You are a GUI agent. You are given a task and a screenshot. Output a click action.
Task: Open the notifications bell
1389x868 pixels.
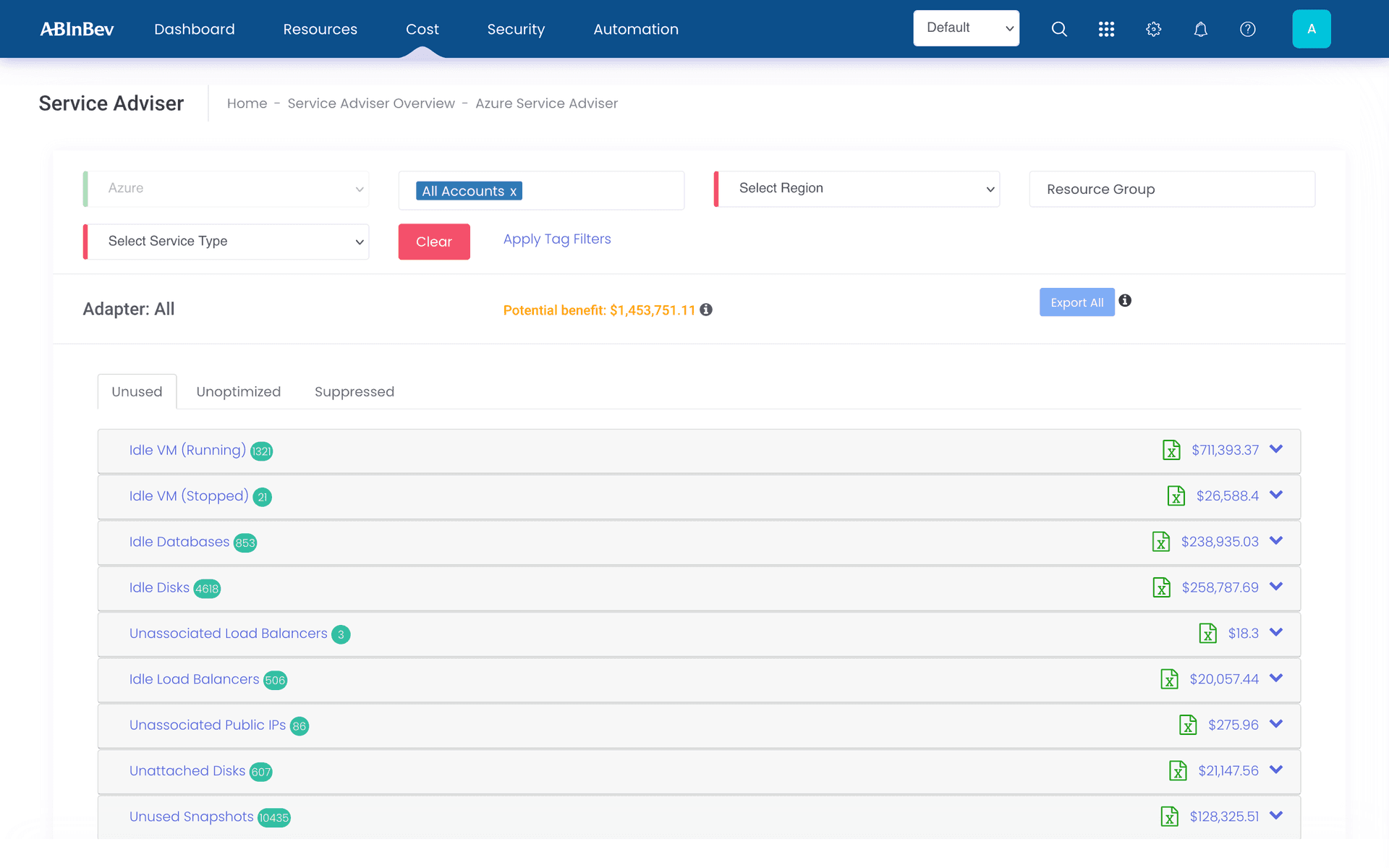(x=1200, y=29)
